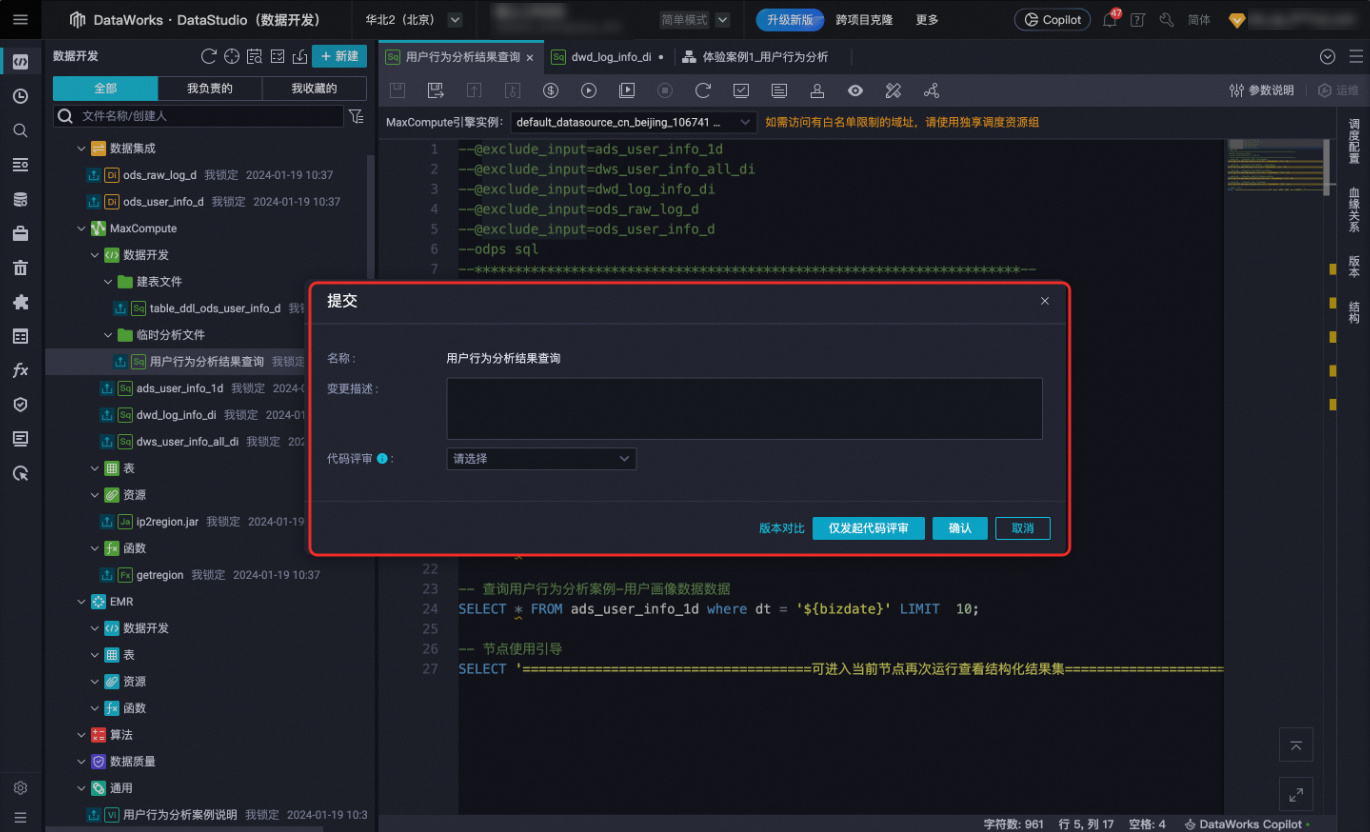Viewport: 1370px width, 832px height.
Task: Close the 提交 dialog with X
Action: pos(1045,301)
